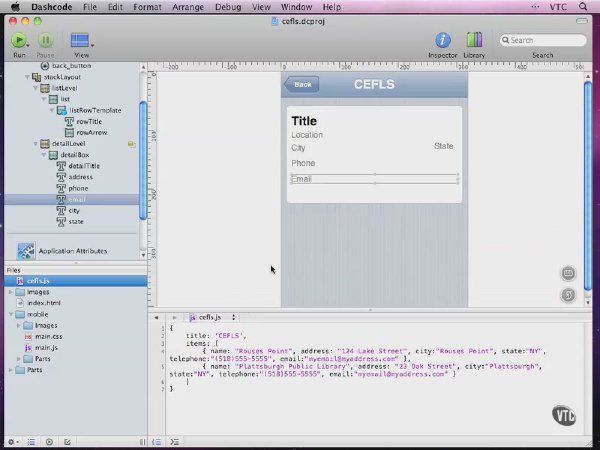Screen dimensions: 600x450
Task: Click the editor forward navigation arrow
Action: coord(174,317)
